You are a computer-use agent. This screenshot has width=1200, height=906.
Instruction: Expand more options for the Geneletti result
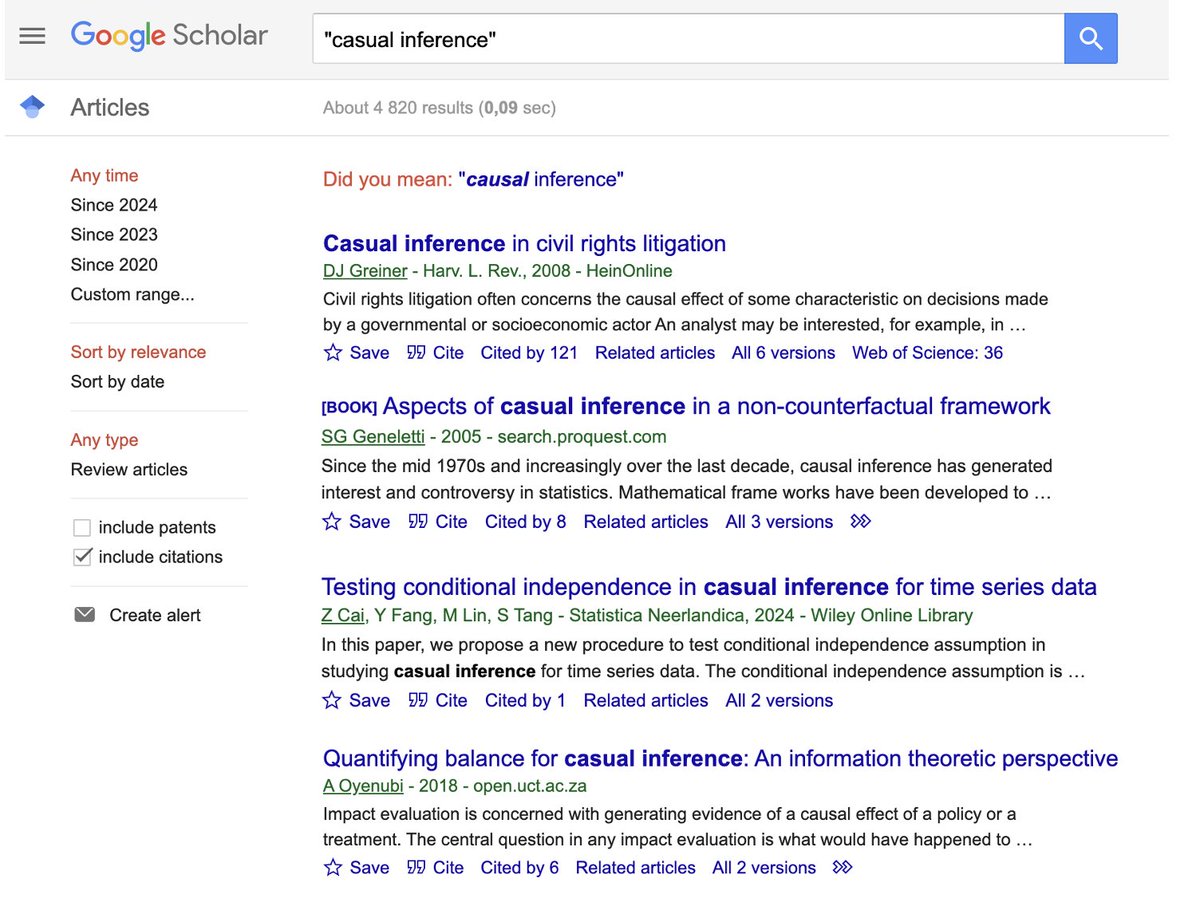[860, 522]
